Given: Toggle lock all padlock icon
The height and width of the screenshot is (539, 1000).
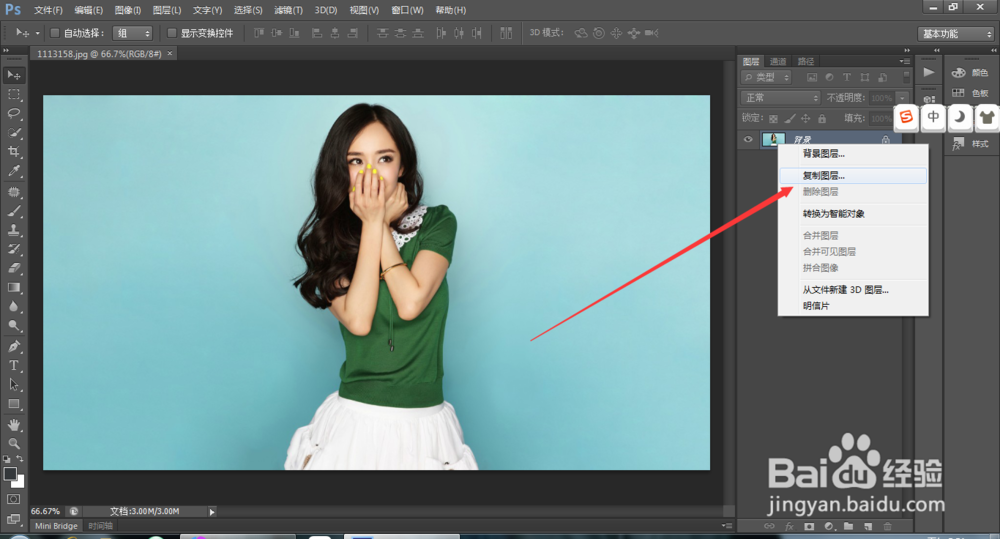Looking at the screenshot, I should click(822, 119).
